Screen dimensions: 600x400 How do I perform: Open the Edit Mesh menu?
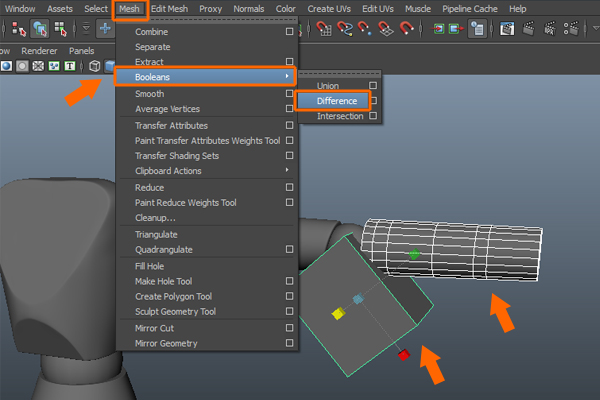tap(170, 8)
